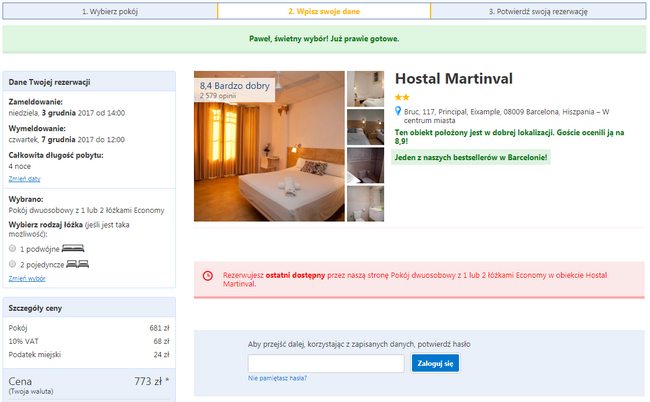Select the '1 podwójne' bed radio button

(x=12, y=247)
